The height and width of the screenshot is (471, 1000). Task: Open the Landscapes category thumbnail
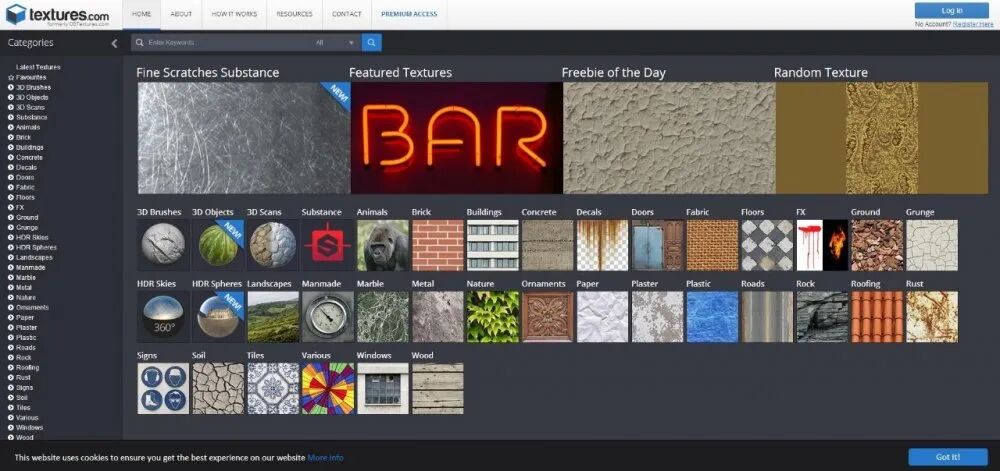tap(273, 317)
